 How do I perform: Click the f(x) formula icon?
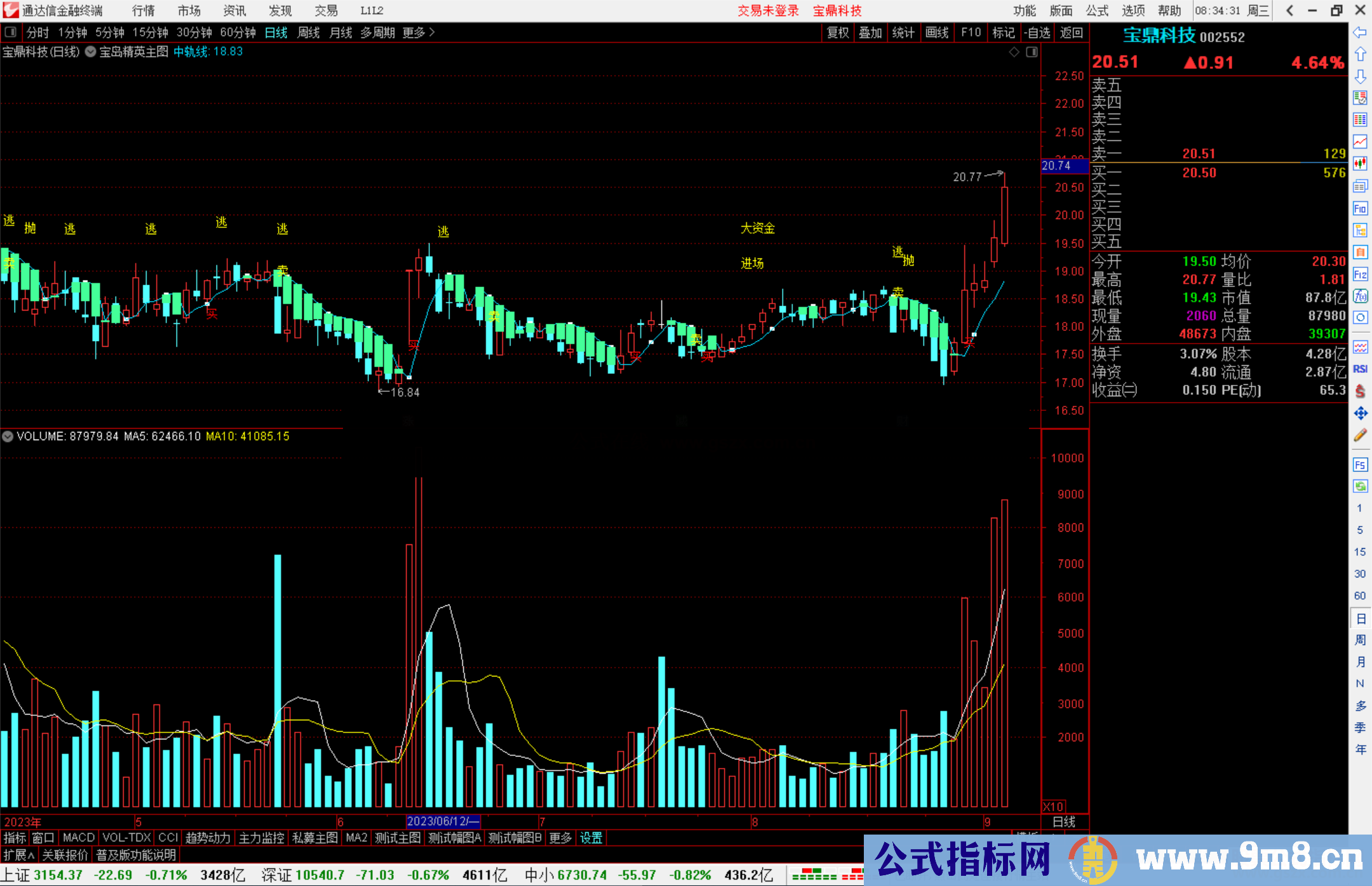[x=1360, y=296]
